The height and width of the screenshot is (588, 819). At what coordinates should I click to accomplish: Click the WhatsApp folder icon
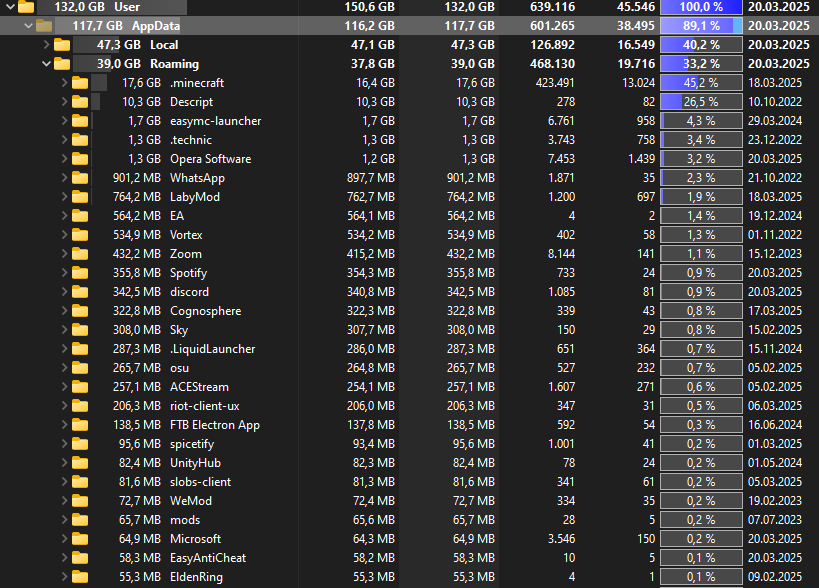[80, 178]
